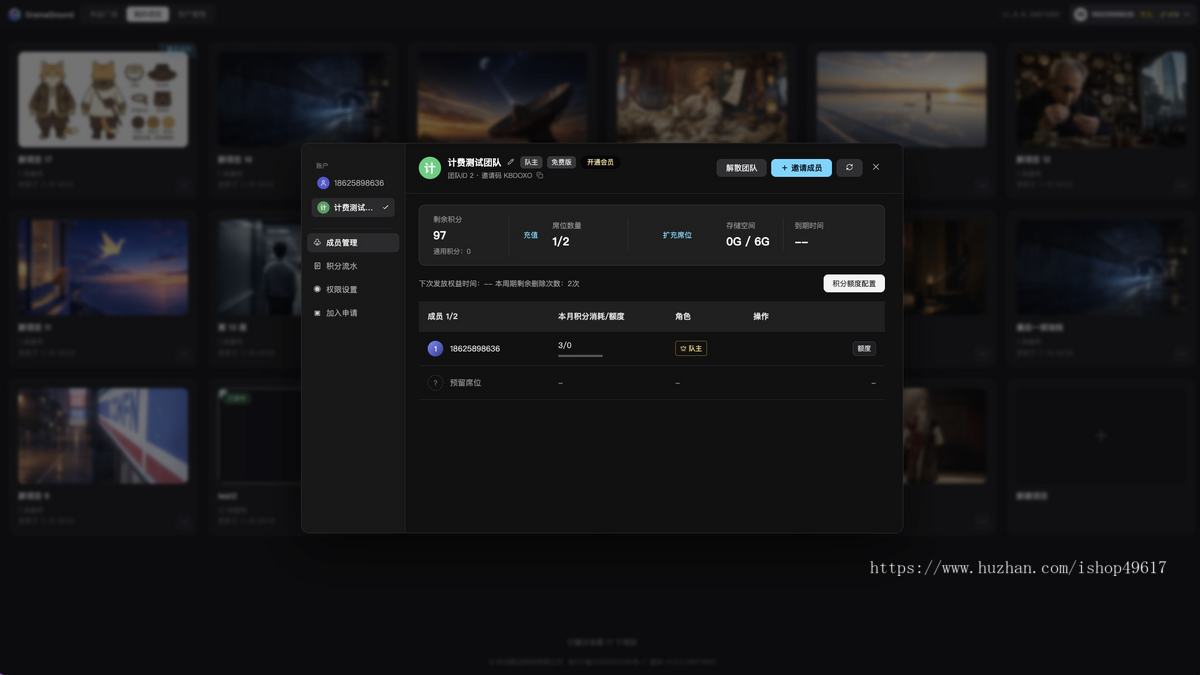Click 本月积分消耗/额度 column header

[x=591, y=316]
